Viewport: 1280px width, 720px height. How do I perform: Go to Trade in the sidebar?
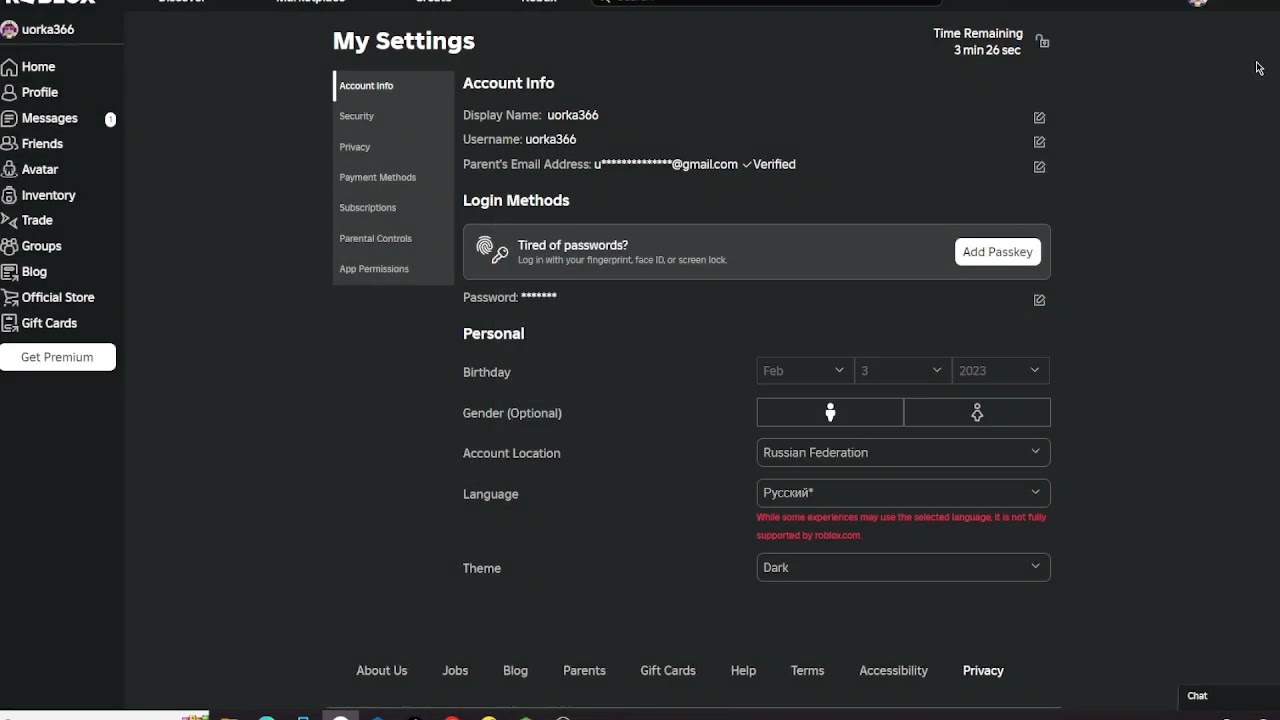click(27, 220)
